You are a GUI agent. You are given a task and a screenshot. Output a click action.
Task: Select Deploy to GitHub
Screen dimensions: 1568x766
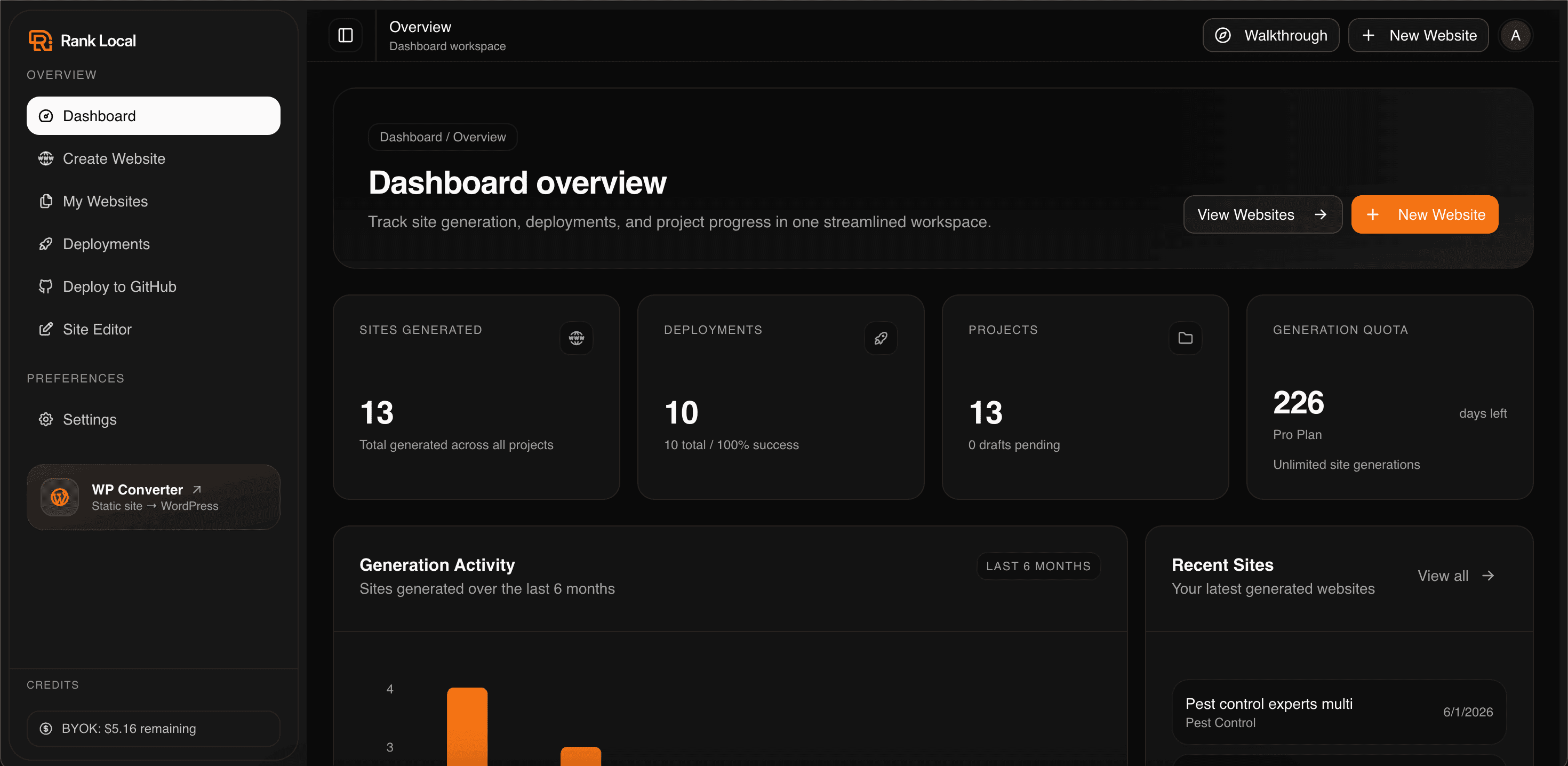click(154, 286)
